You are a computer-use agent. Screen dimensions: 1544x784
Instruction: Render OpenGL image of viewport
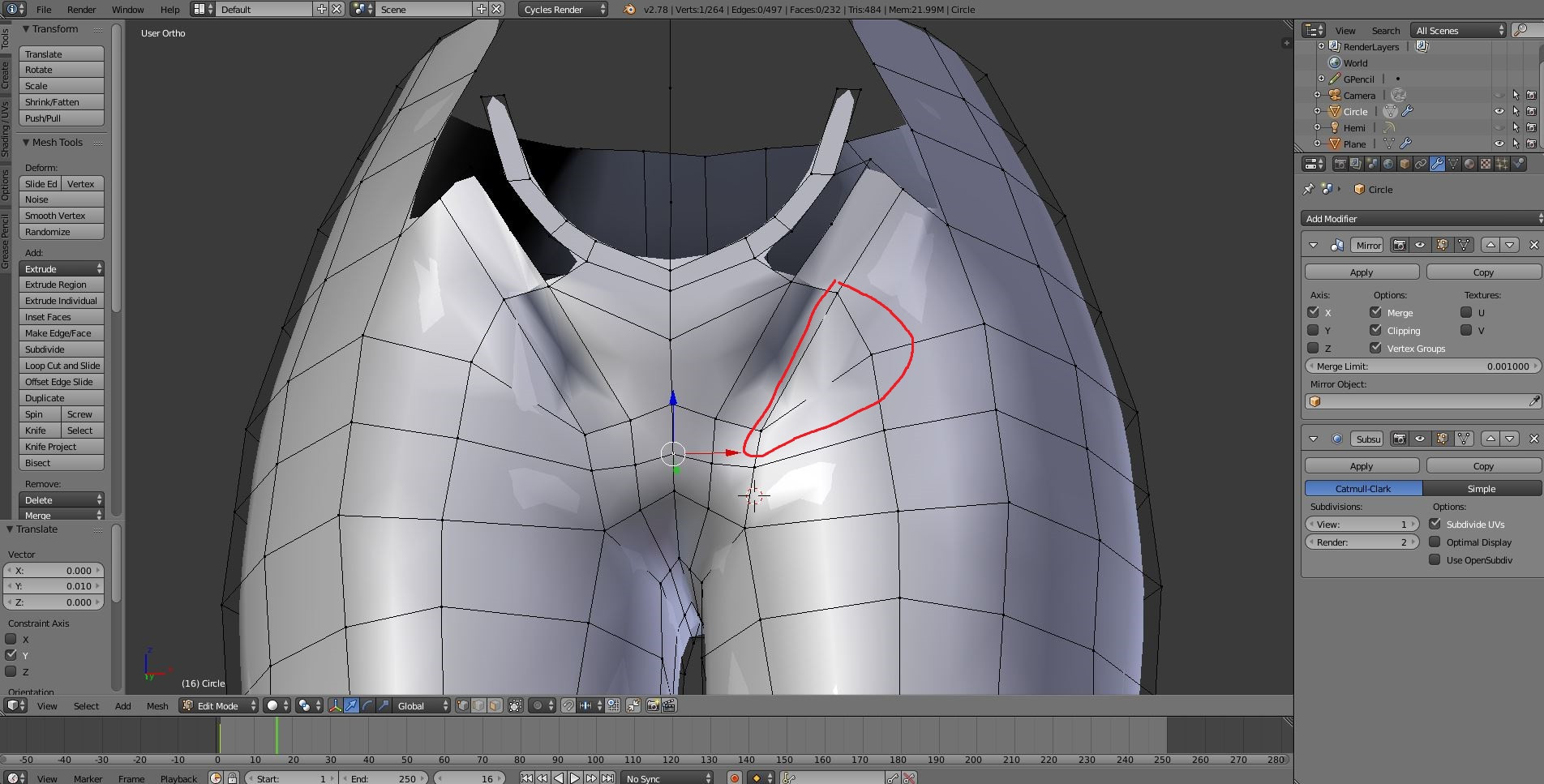click(653, 706)
